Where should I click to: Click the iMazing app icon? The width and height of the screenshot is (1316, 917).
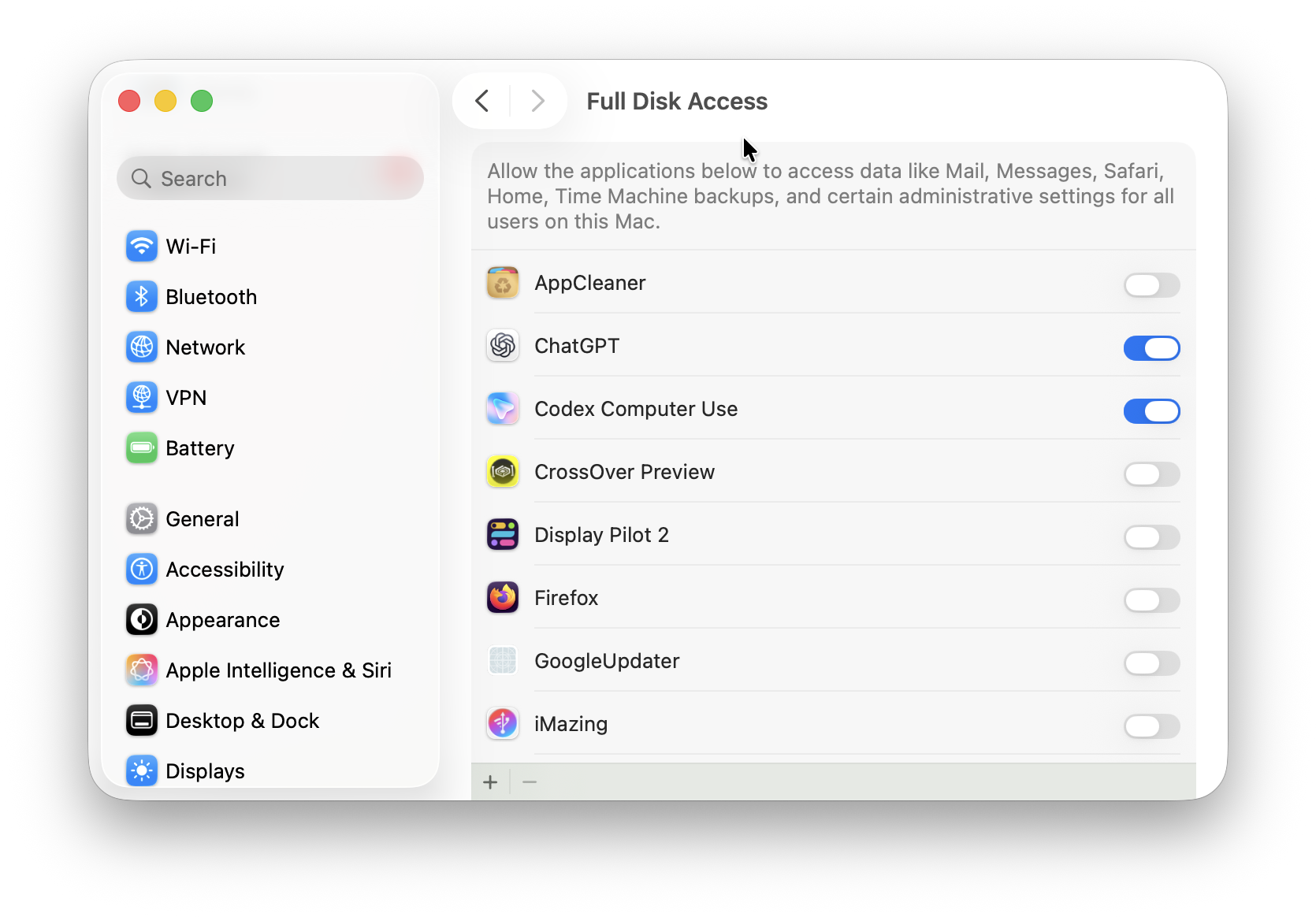click(x=503, y=724)
